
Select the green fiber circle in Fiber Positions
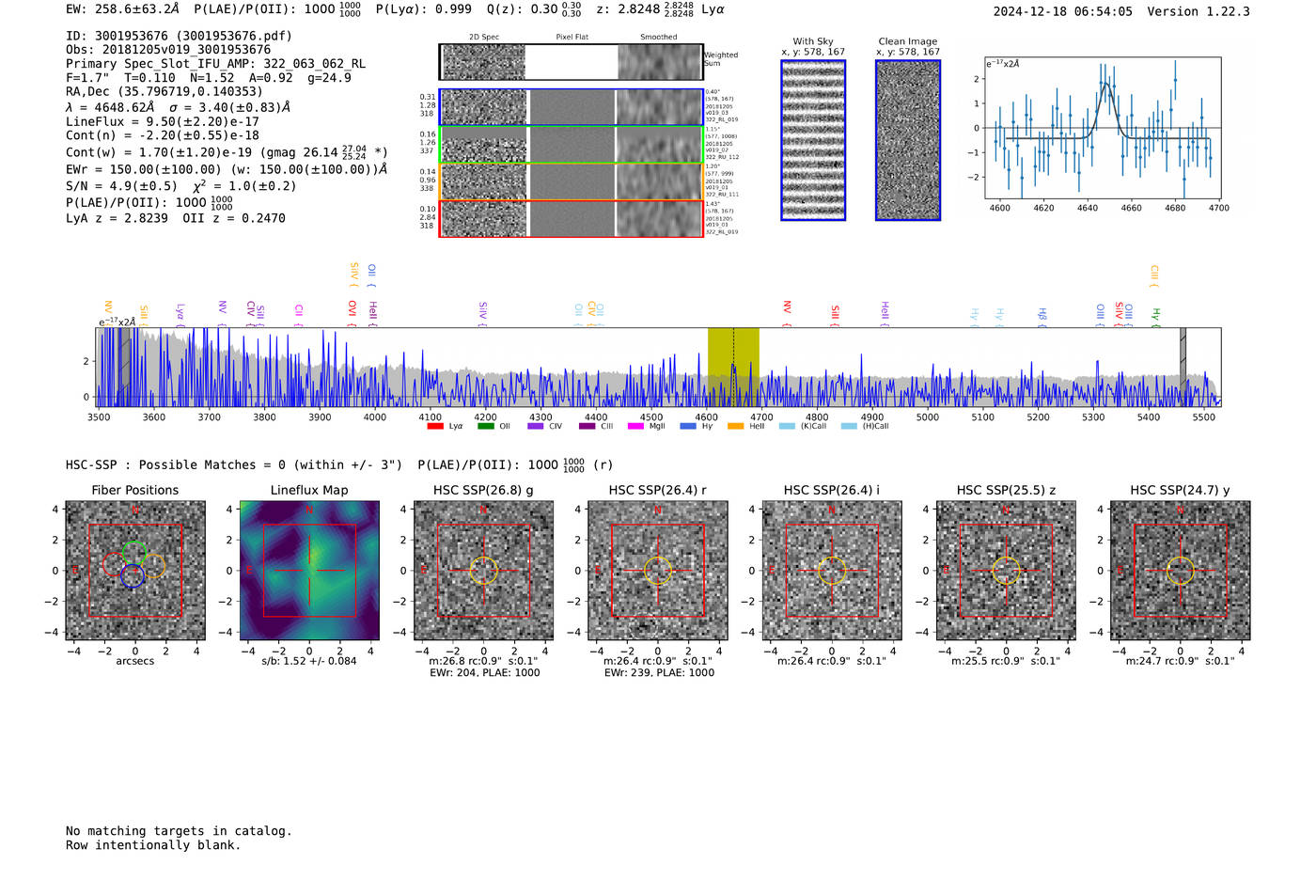tap(134, 554)
